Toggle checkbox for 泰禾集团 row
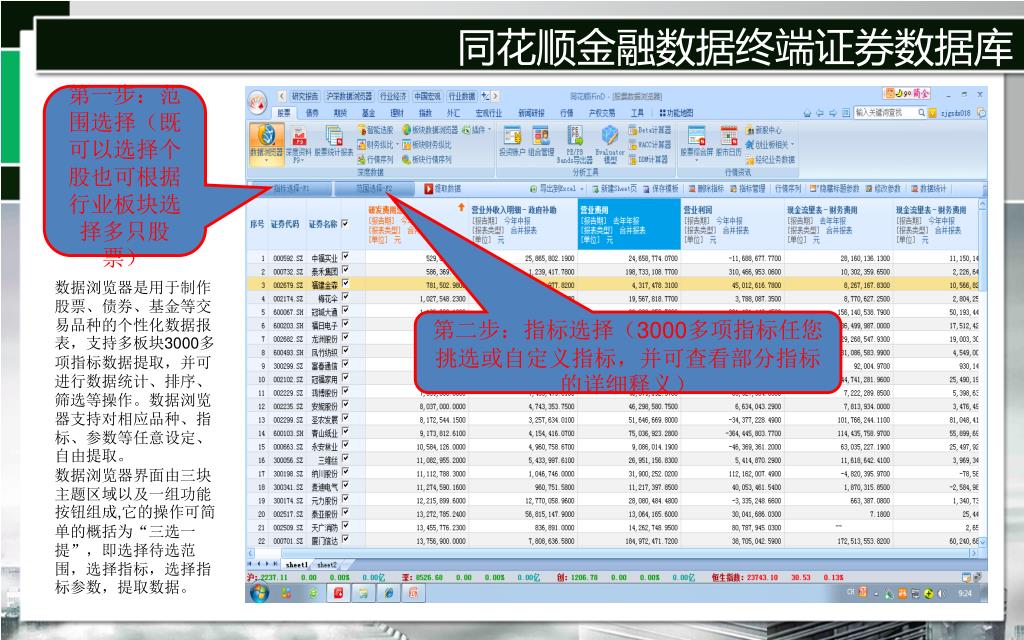This screenshot has width=1024, height=640. click(x=345, y=270)
